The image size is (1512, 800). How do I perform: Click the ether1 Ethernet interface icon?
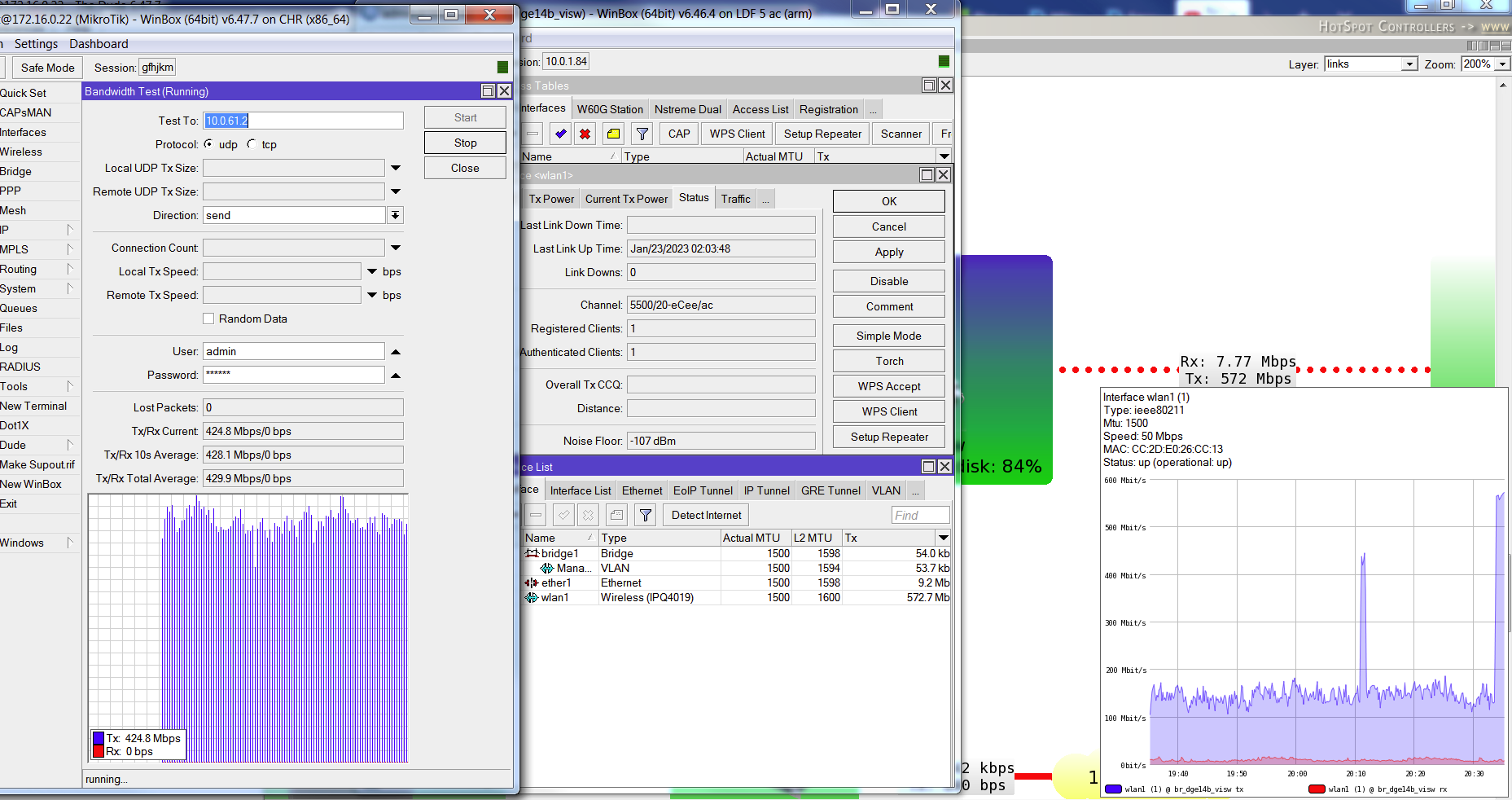coord(532,582)
